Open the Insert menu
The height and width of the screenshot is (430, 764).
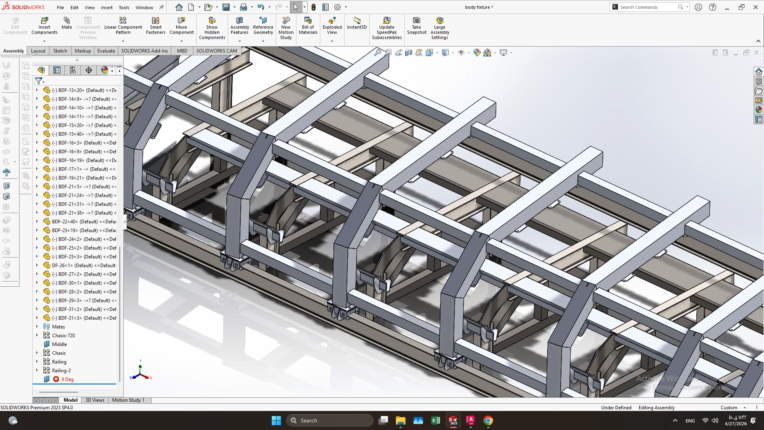(x=106, y=8)
